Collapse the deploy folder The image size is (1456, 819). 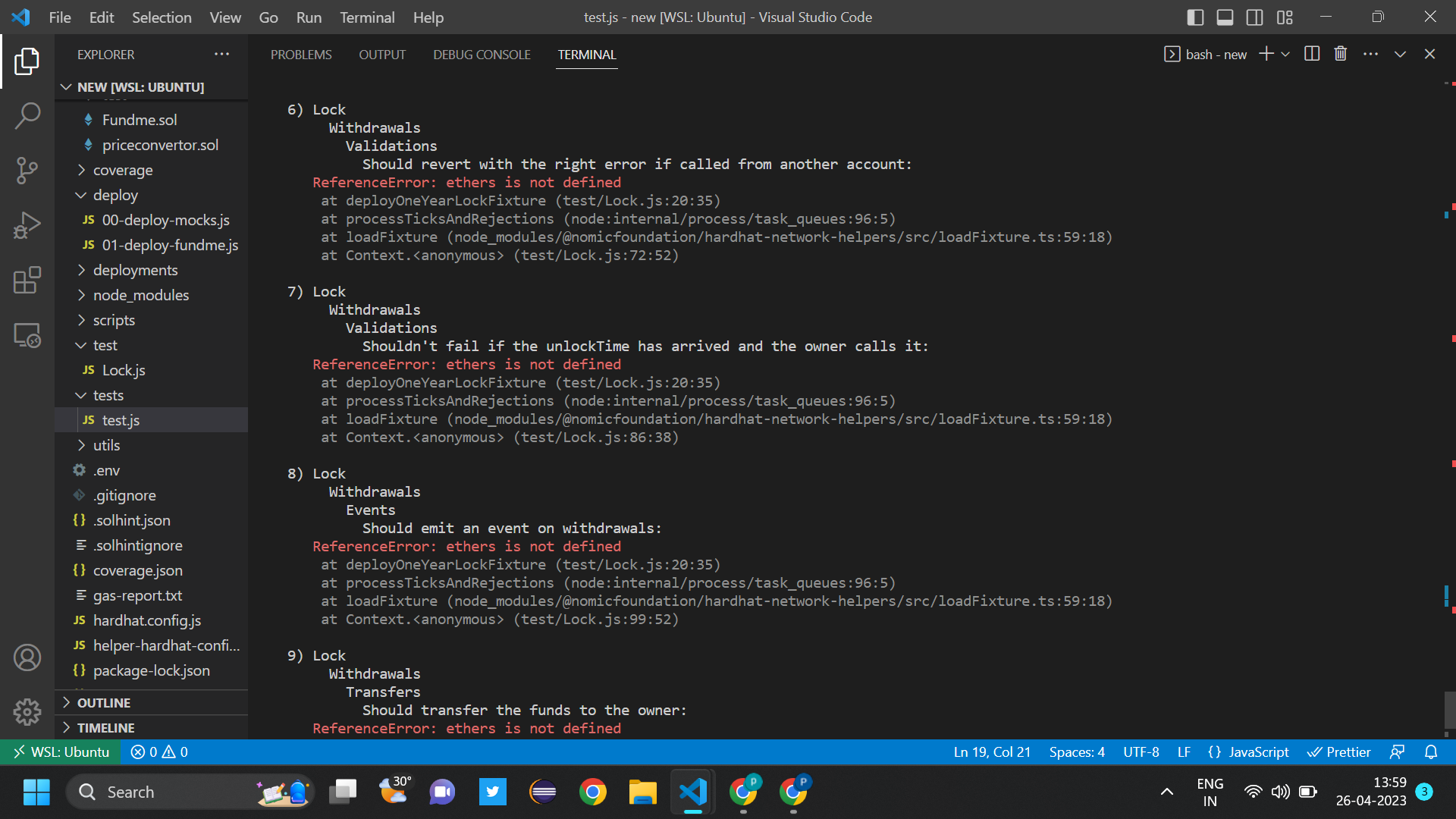[x=115, y=195]
